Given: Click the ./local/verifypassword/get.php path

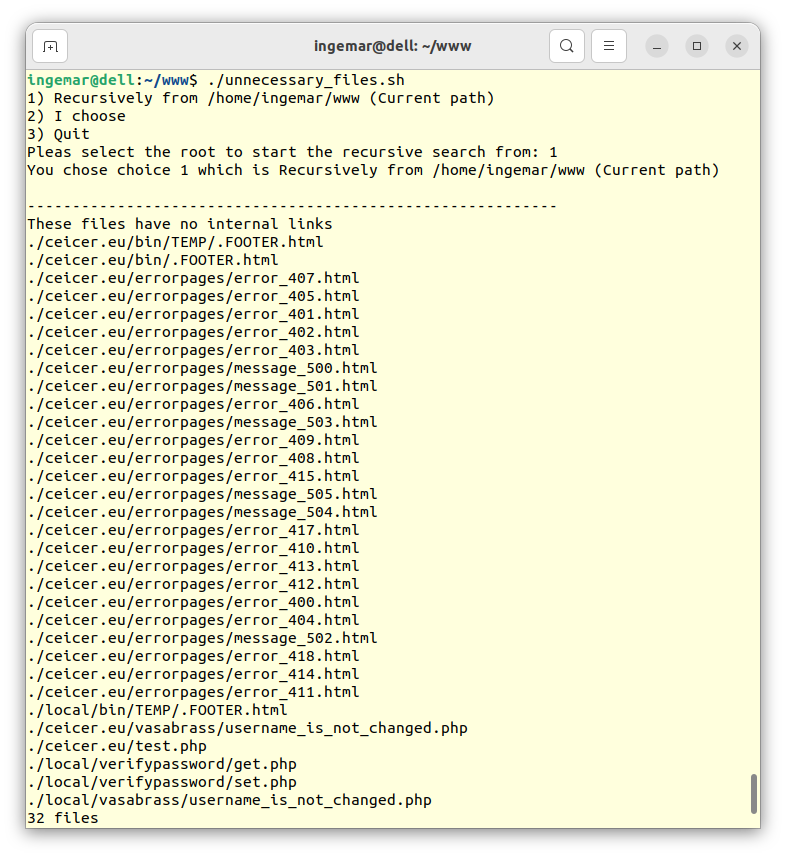Looking at the screenshot, I should click(162, 764).
